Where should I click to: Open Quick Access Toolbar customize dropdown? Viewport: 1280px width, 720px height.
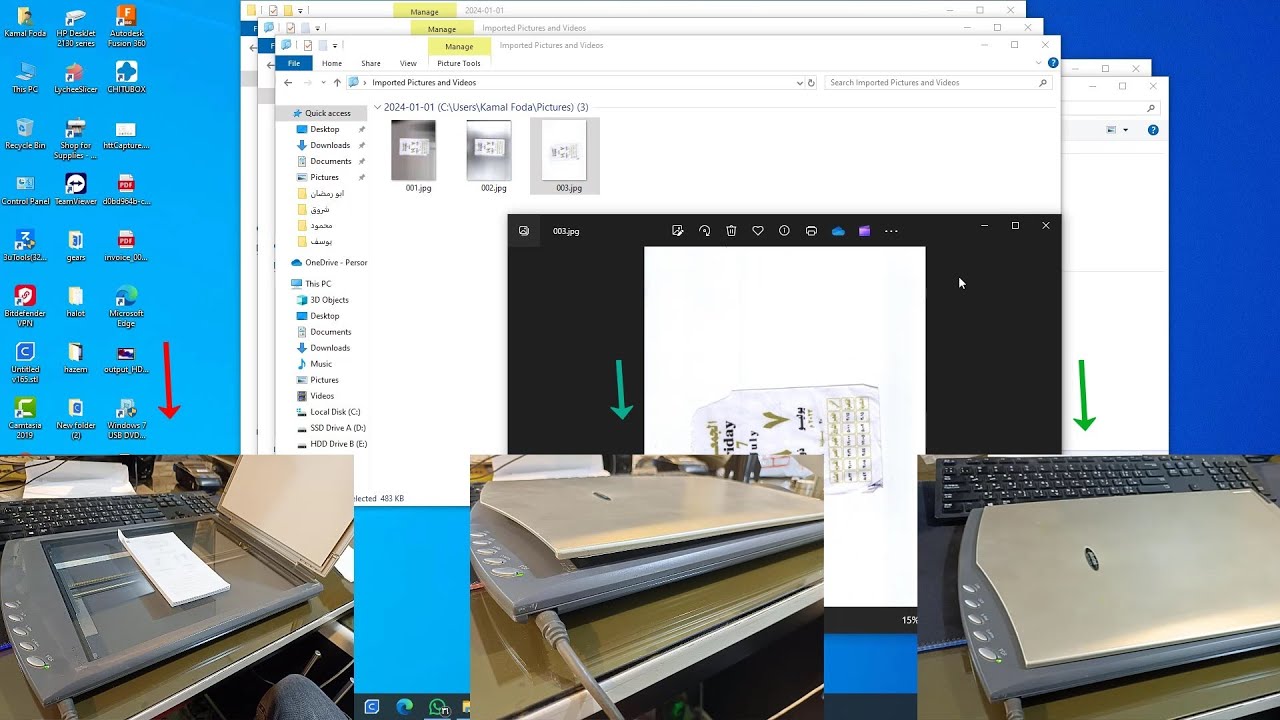click(335, 46)
